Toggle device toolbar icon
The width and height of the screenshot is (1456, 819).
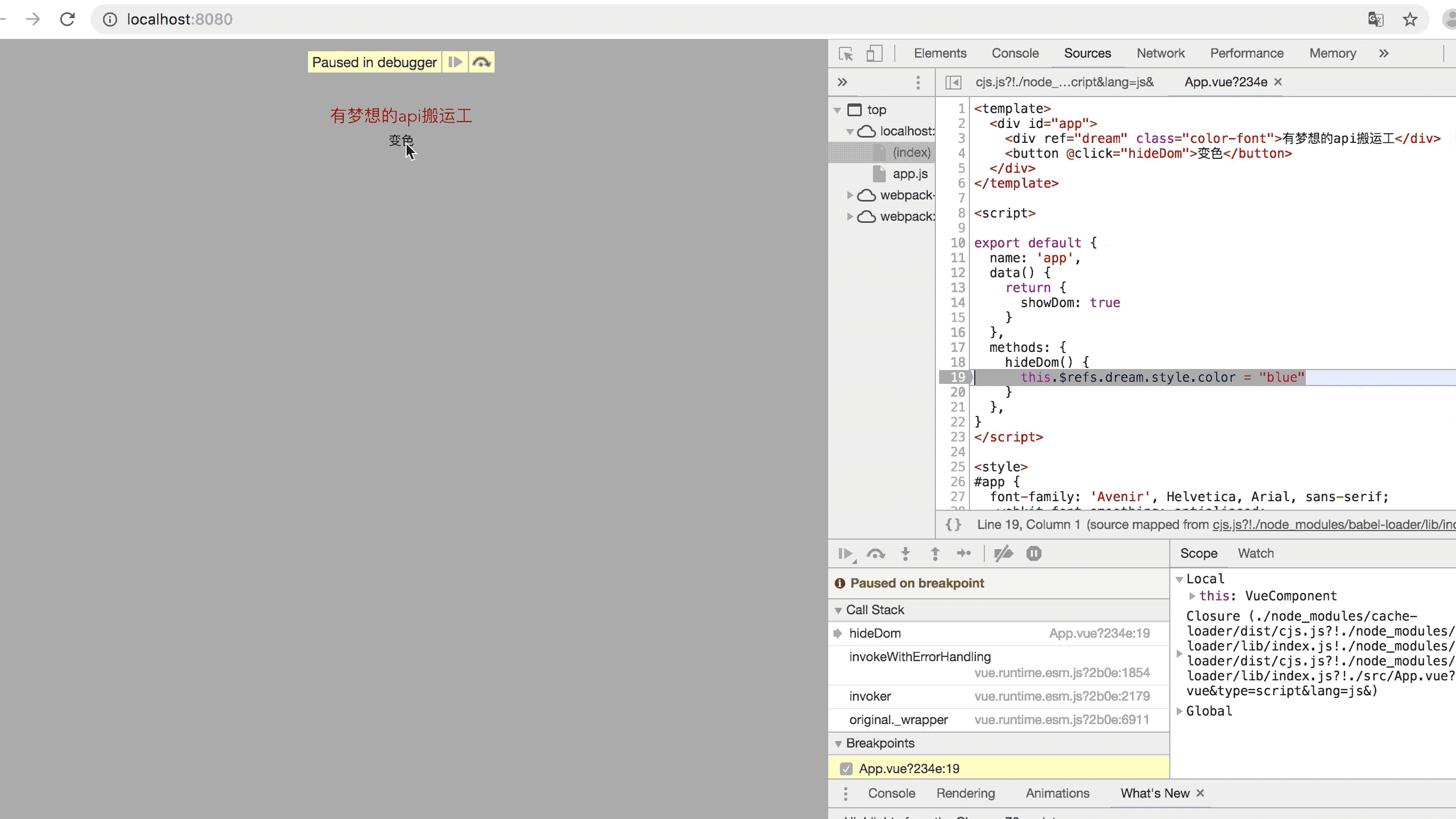point(874,54)
